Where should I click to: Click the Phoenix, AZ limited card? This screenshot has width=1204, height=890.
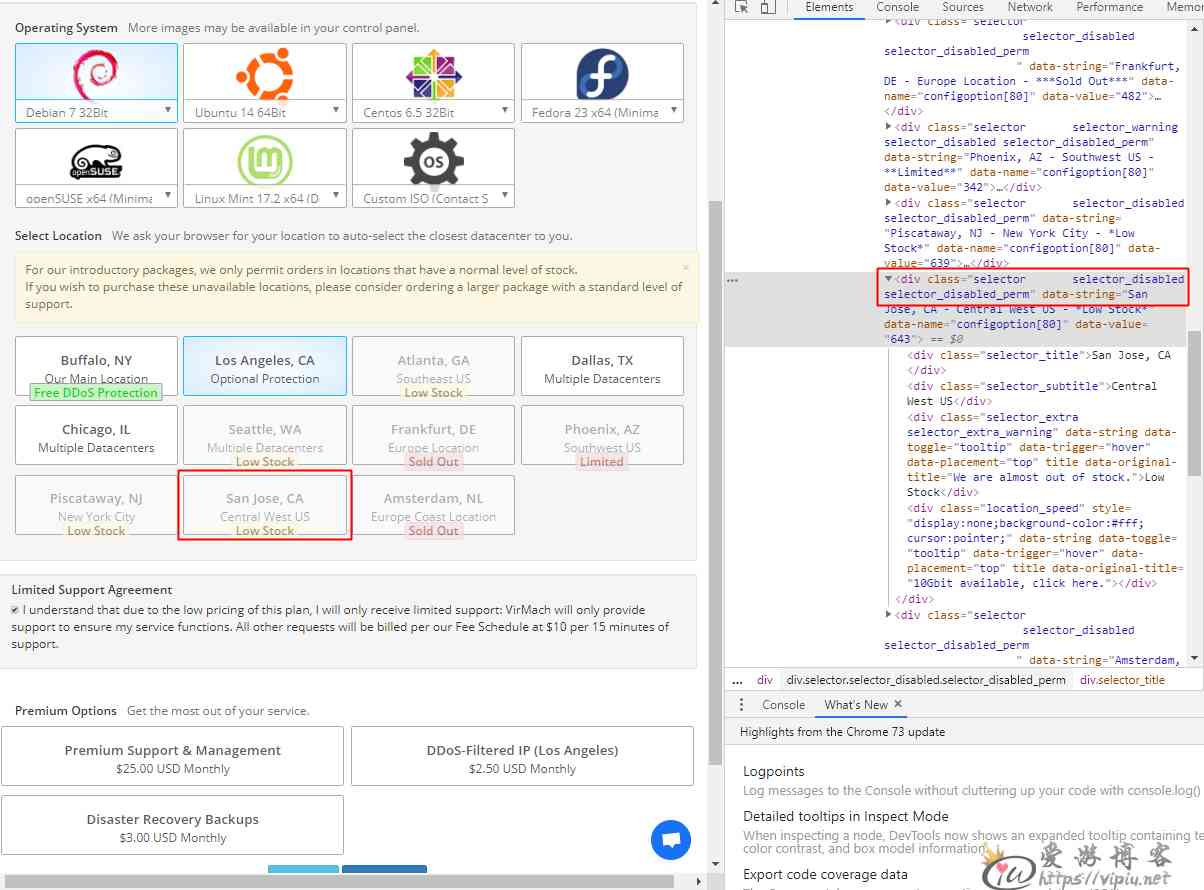(x=602, y=435)
